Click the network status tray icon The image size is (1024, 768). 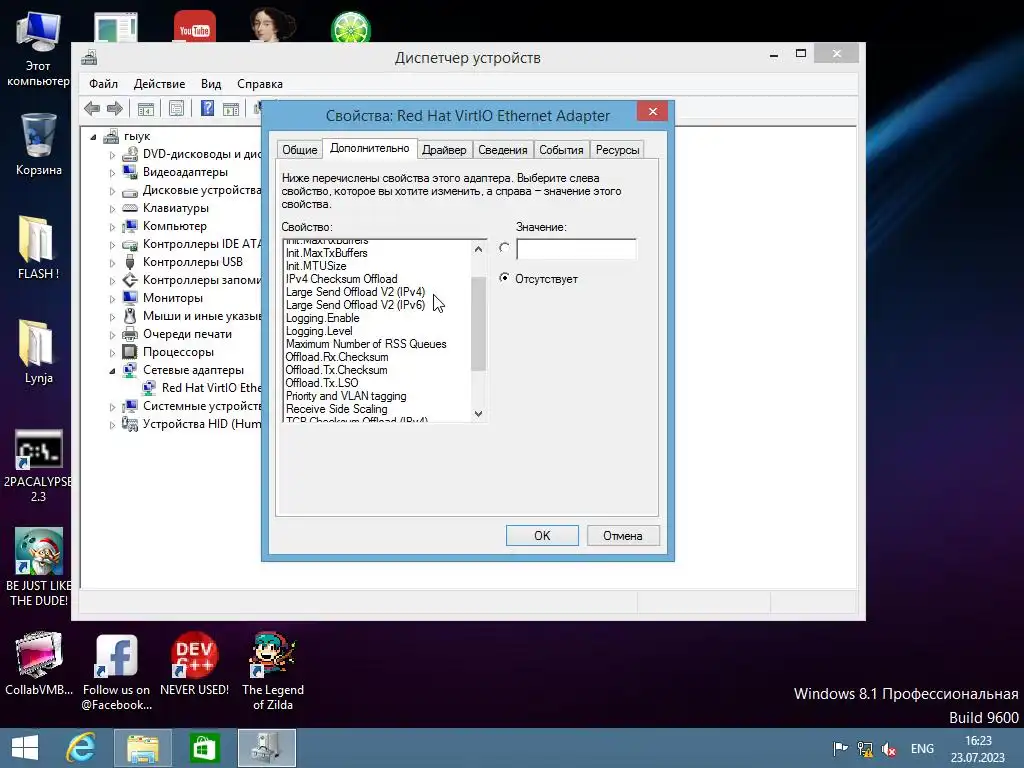click(865, 749)
